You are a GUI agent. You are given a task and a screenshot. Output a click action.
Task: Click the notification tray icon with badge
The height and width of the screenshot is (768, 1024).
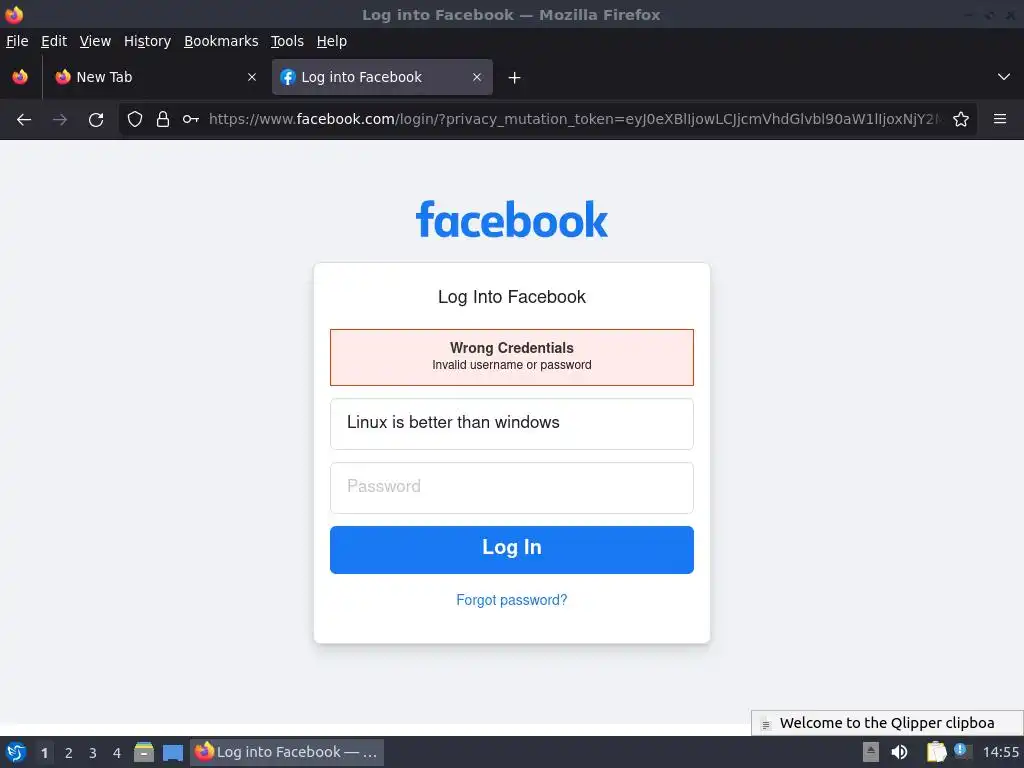click(962, 751)
